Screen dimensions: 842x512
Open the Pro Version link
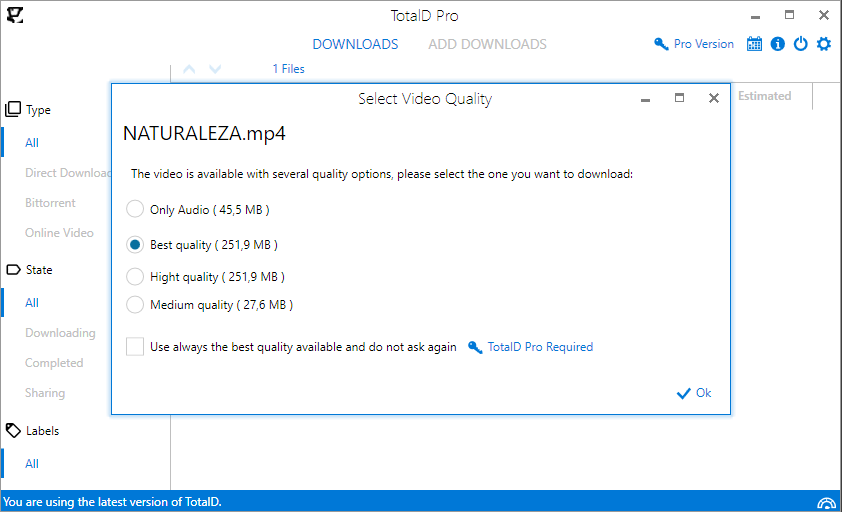tap(703, 44)
